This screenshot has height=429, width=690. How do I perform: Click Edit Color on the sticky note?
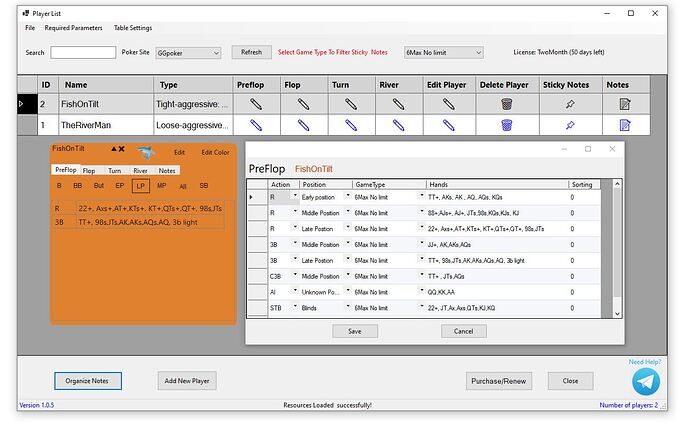pos(215,152)
